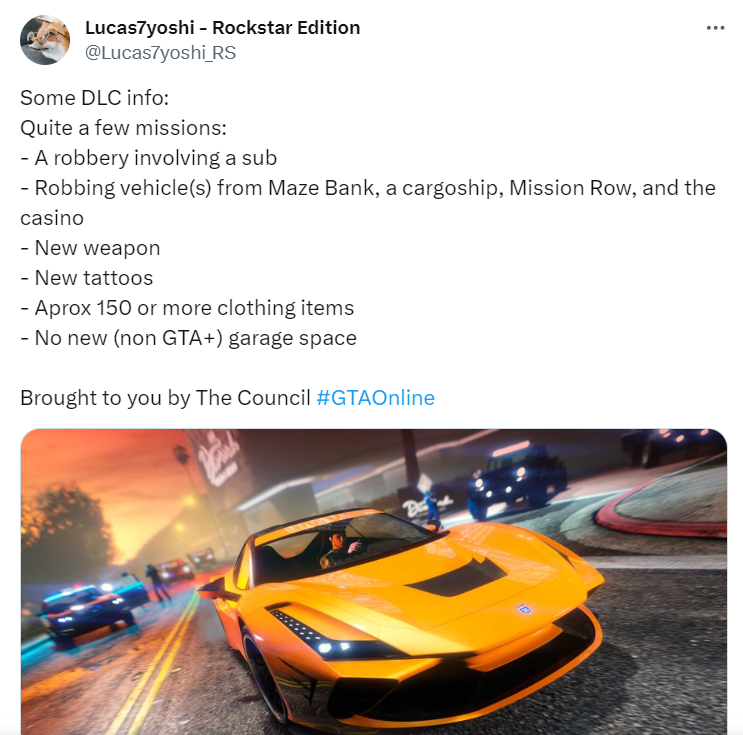
Task: Visit the @Lucas7yoshi_RS handle link
Action: tap(160, 53)
